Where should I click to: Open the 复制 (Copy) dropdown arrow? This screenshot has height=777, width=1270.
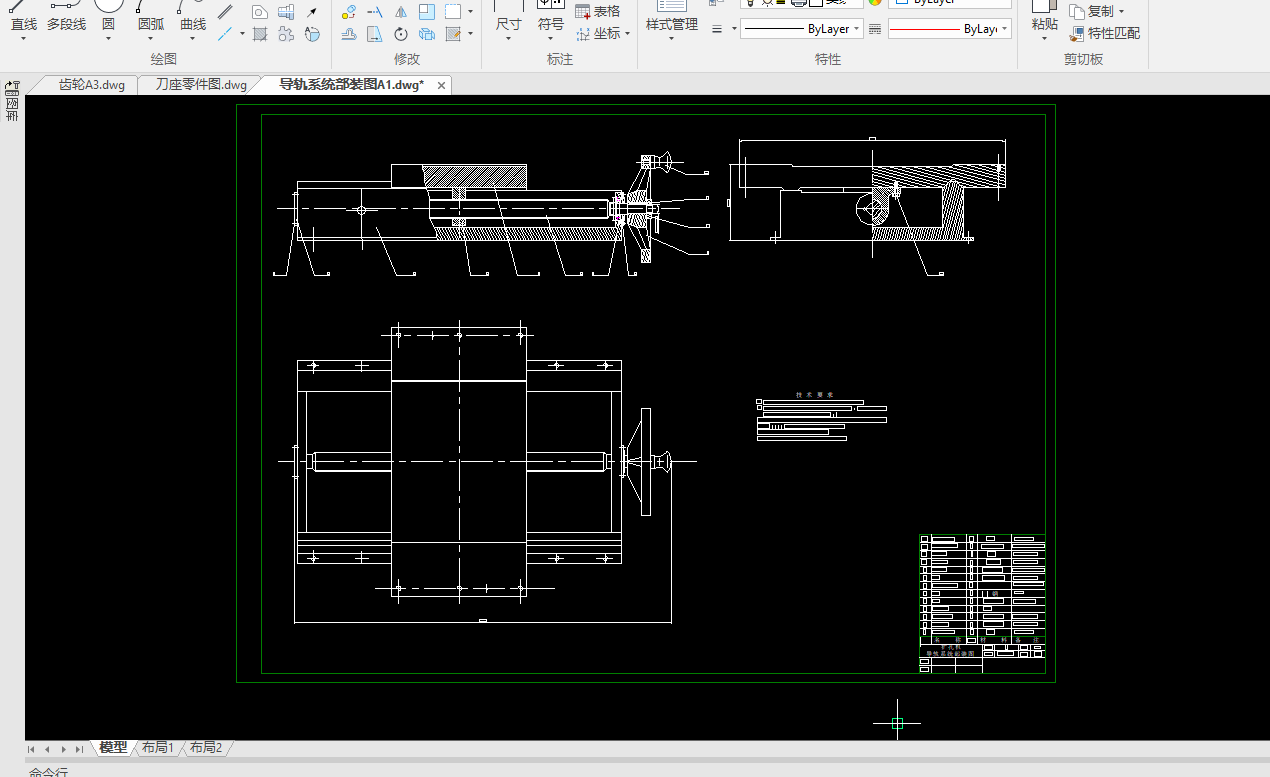point(1121,12)
